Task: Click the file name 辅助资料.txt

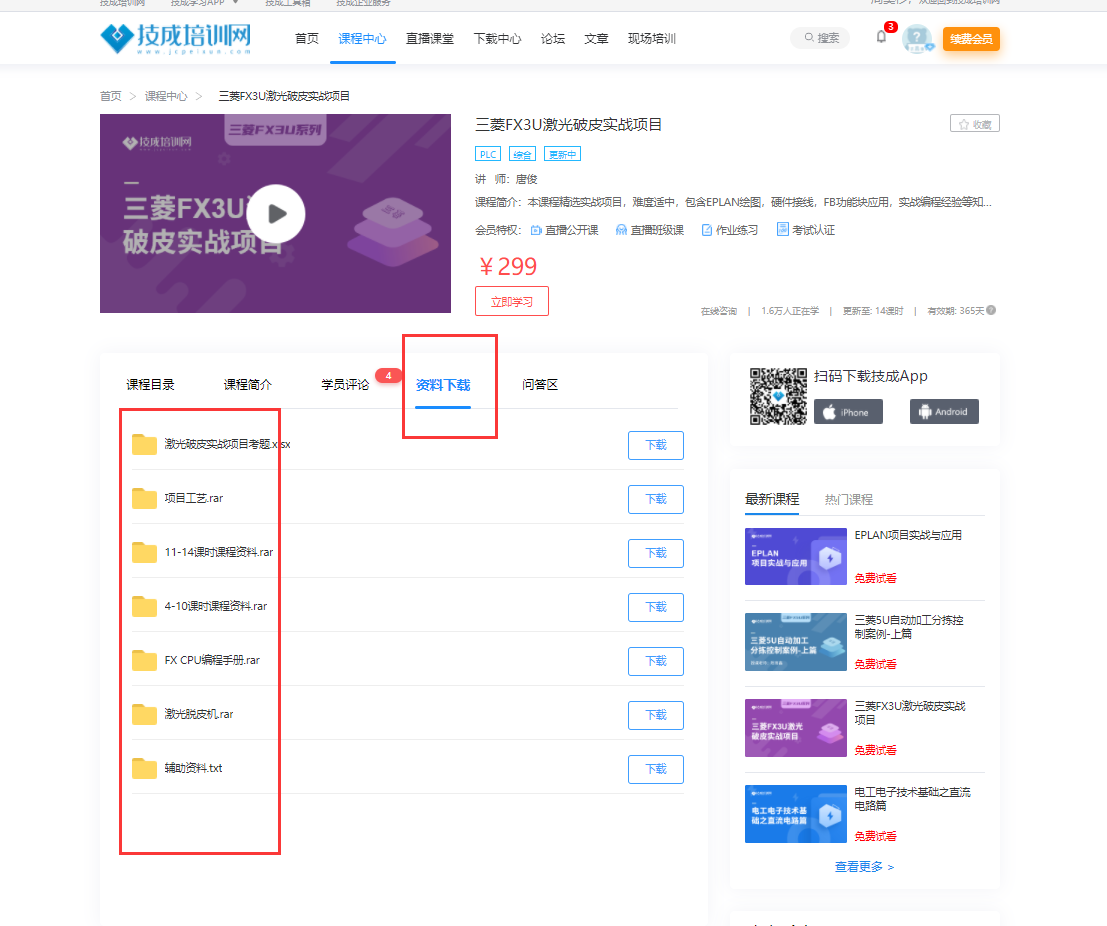Action: (193, 768)
